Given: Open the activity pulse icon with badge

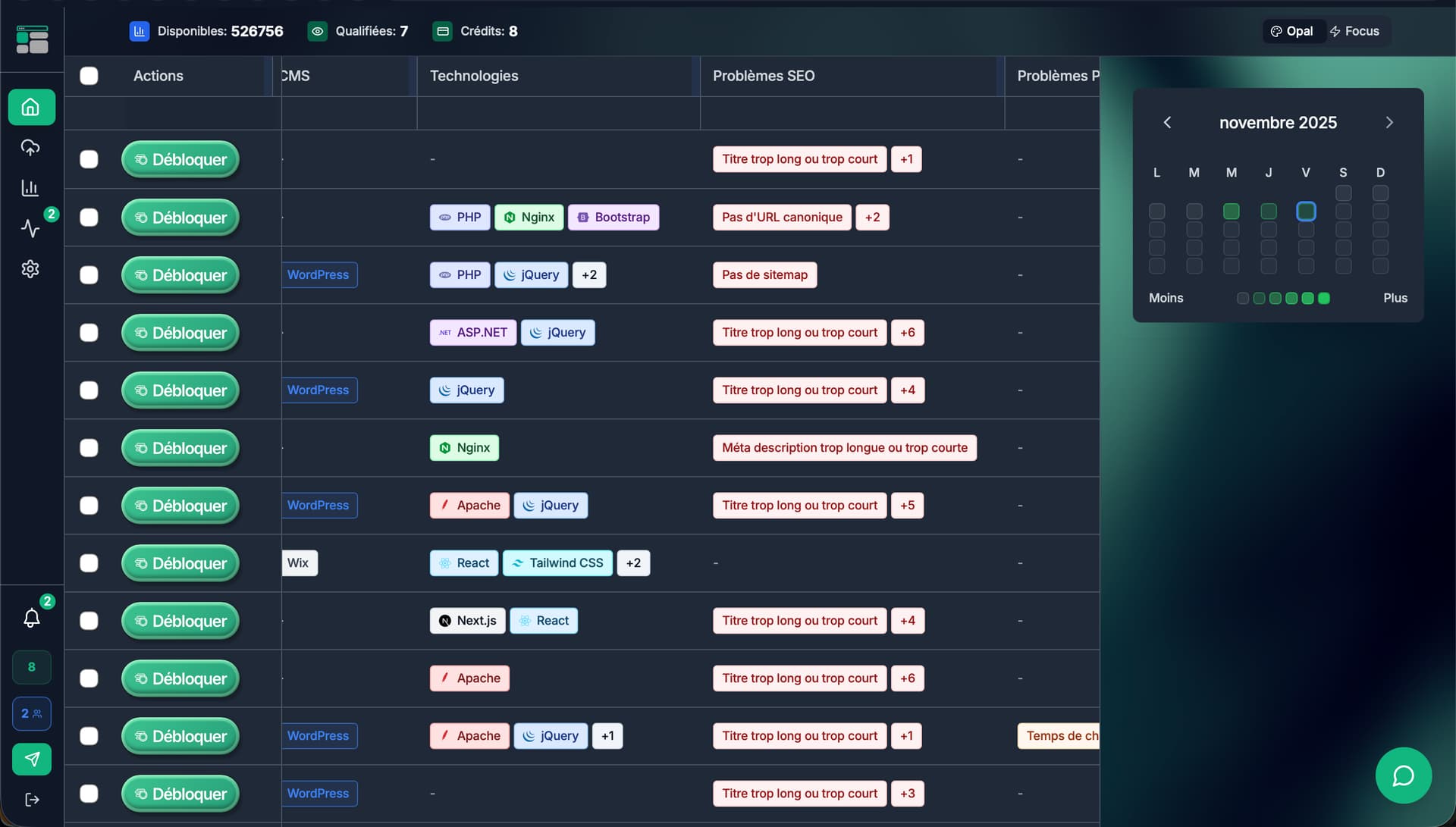Looking at the screenshot, I should [30, 228].
